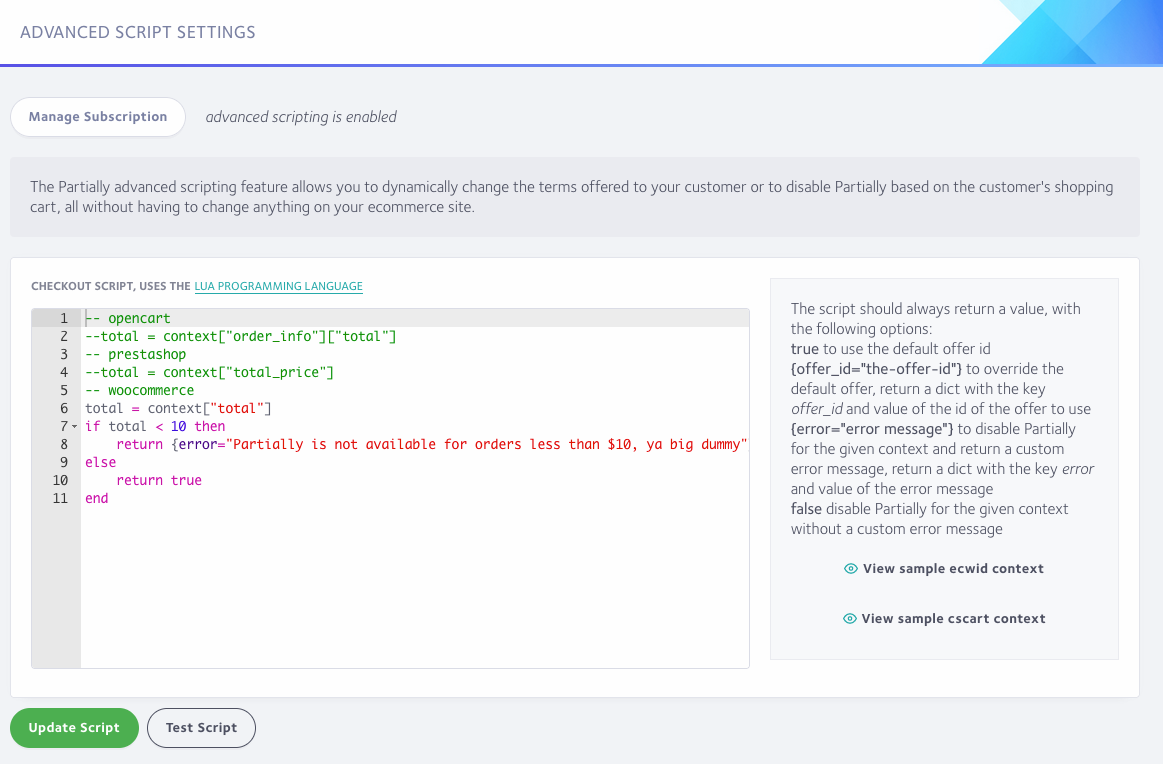The width and height of the screenshot is (1163, 764).
Task: Click the 'return true' code line
Action: point(159,480)
